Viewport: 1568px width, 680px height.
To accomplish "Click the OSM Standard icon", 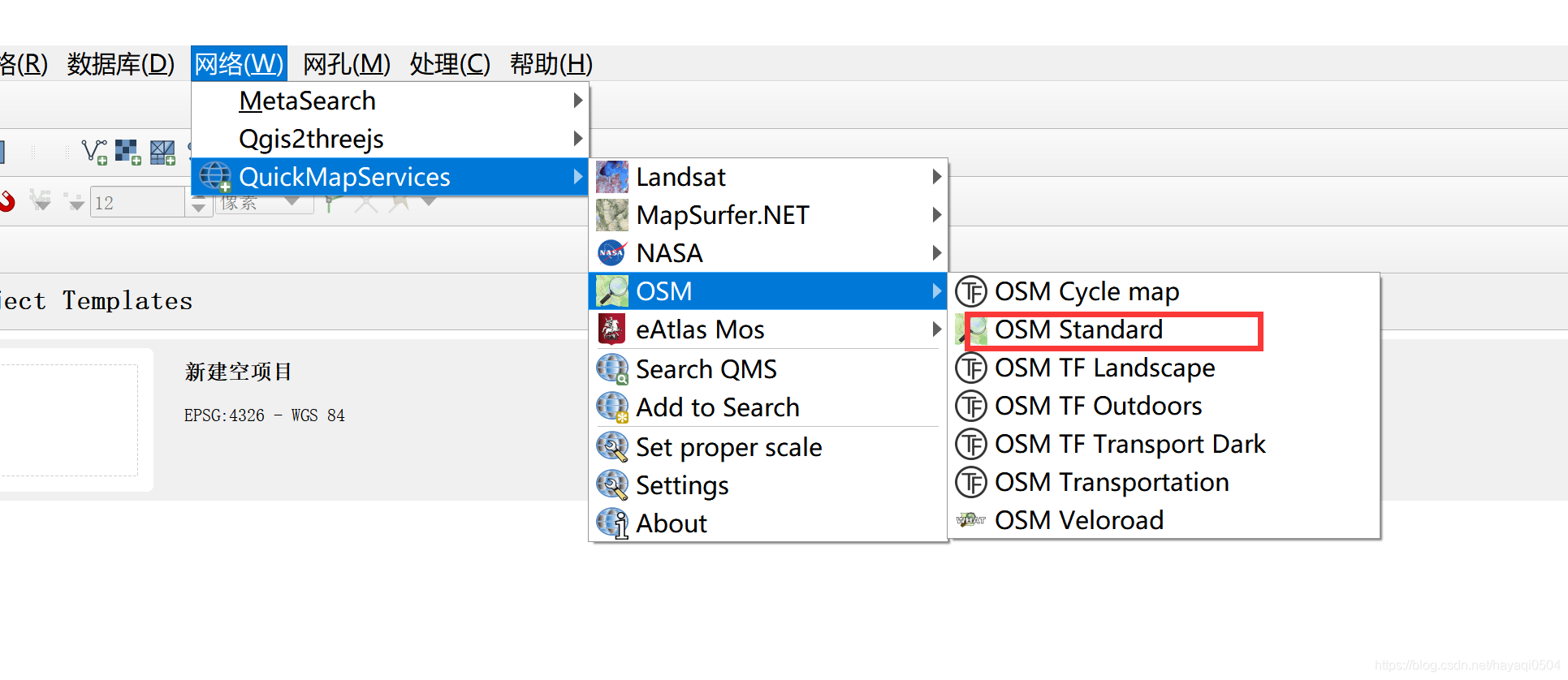I will (972, 329).
